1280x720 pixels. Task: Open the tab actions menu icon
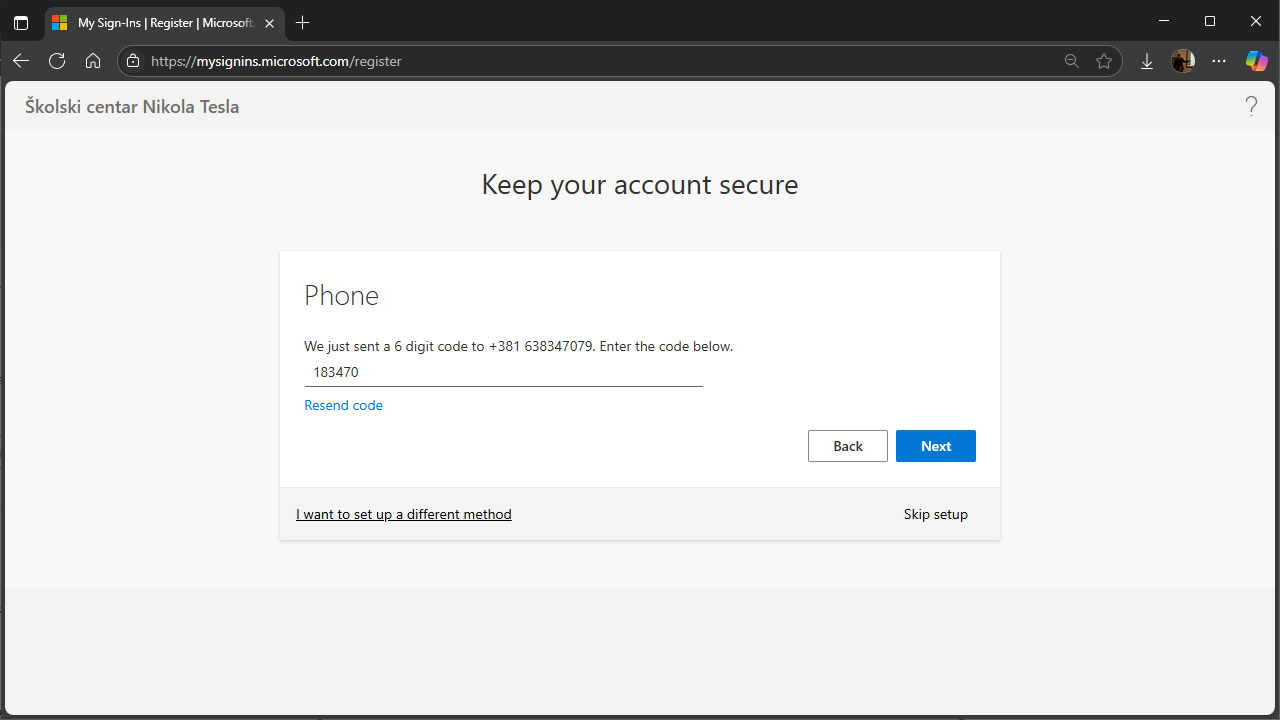(x=21, y=22)
